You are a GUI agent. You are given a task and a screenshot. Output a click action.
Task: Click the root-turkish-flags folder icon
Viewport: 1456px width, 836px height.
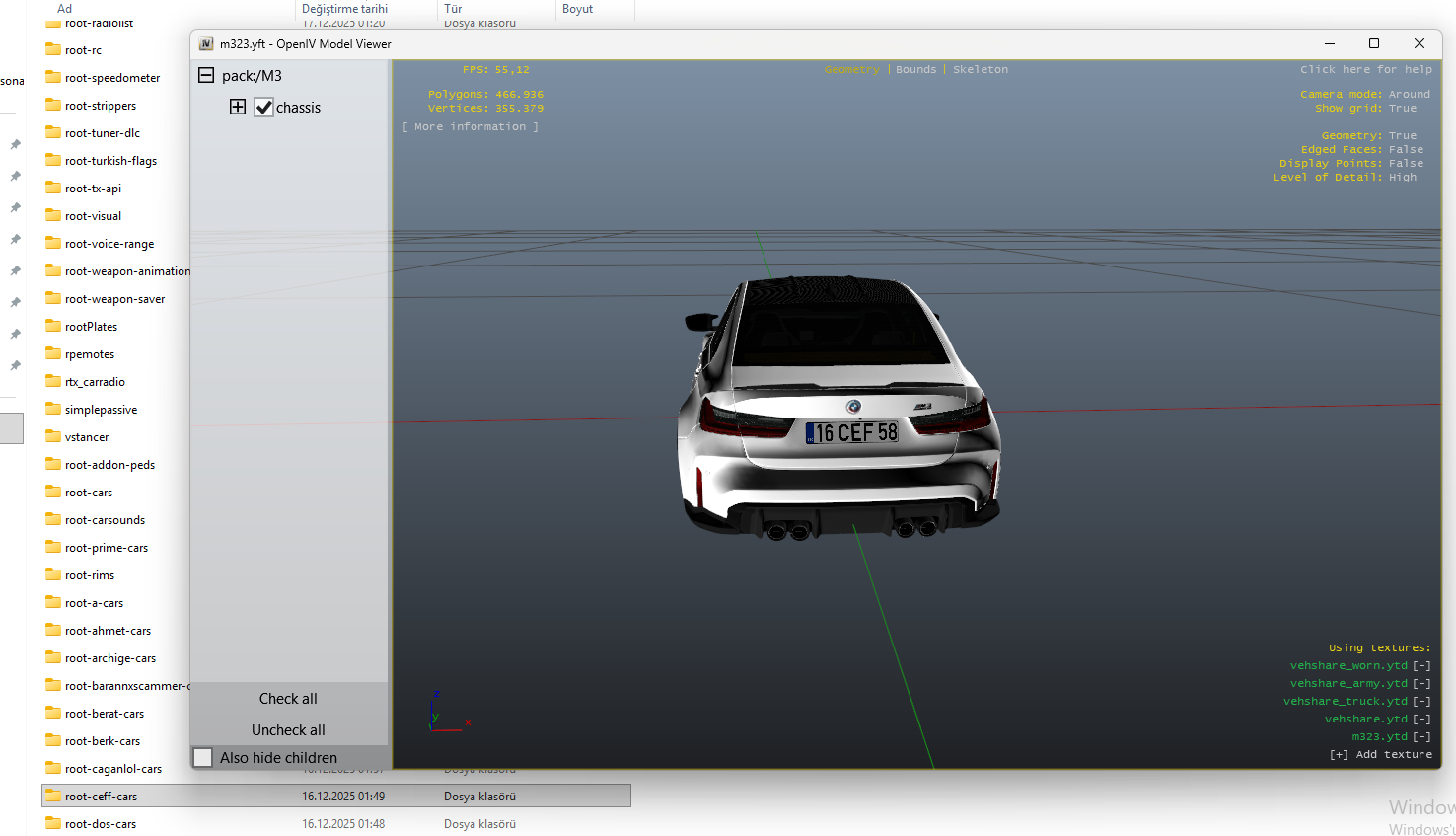coord(53,160)
